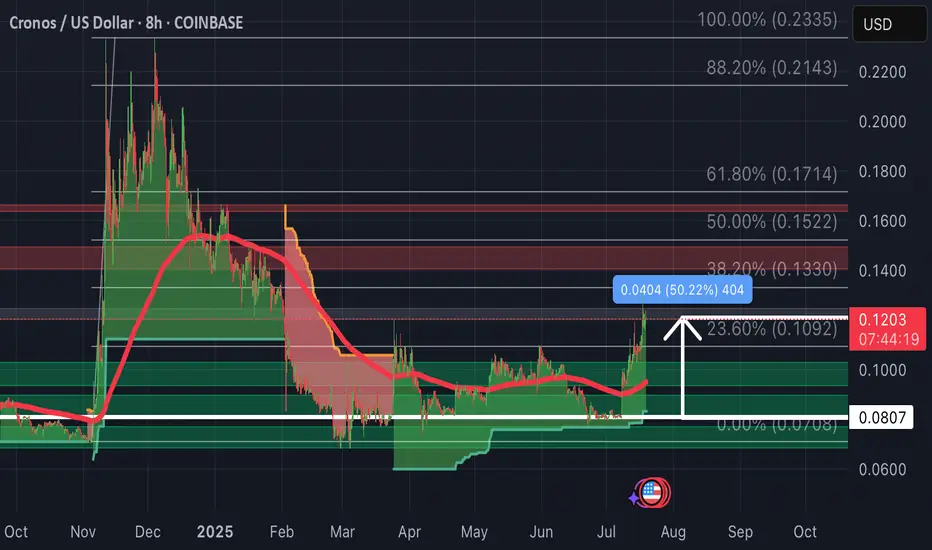The height and width of the screenshot is (550, 932).
Task: Click the 0.1800 price axis value
Action: click(882, 172)
